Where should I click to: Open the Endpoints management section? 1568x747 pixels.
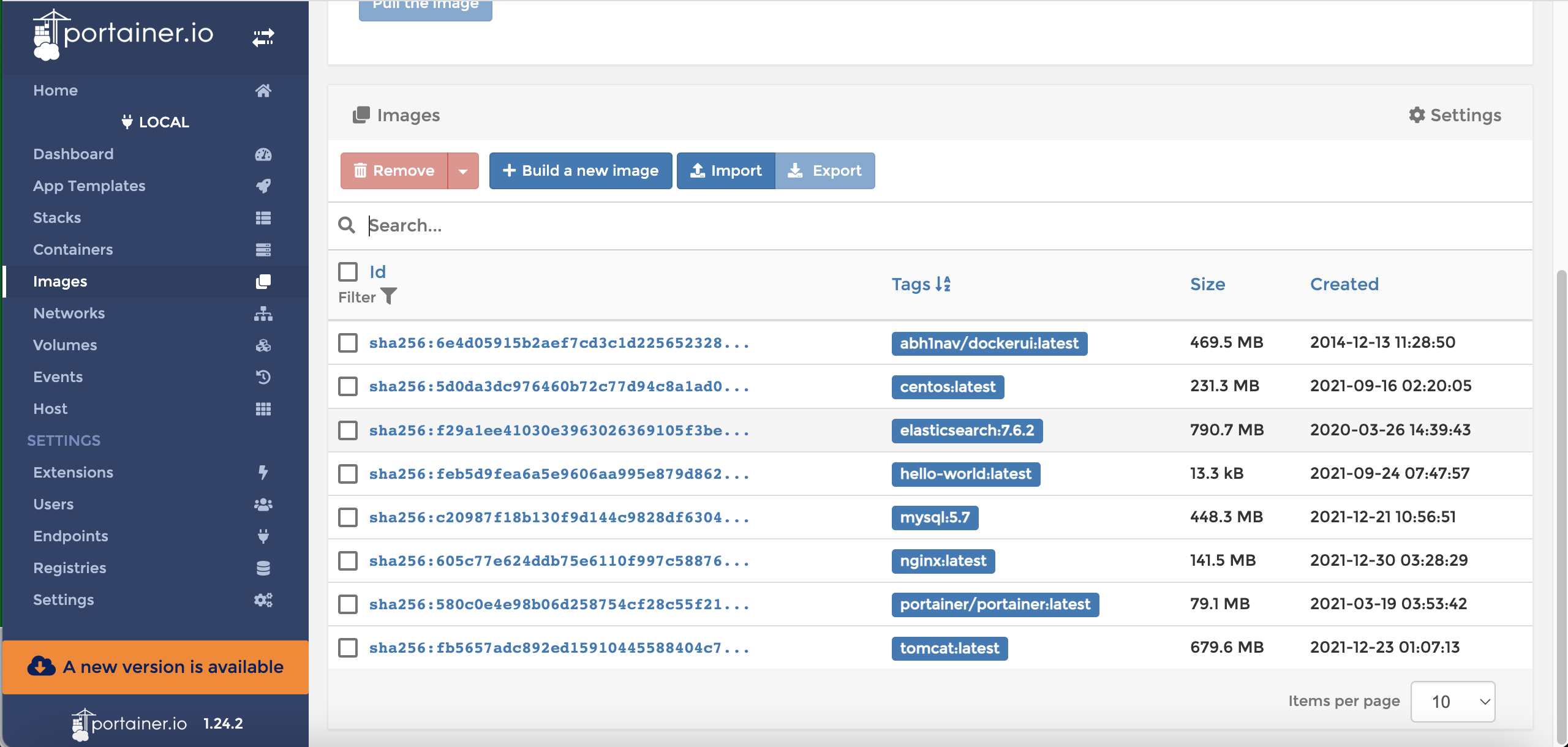tap(70, 535)
